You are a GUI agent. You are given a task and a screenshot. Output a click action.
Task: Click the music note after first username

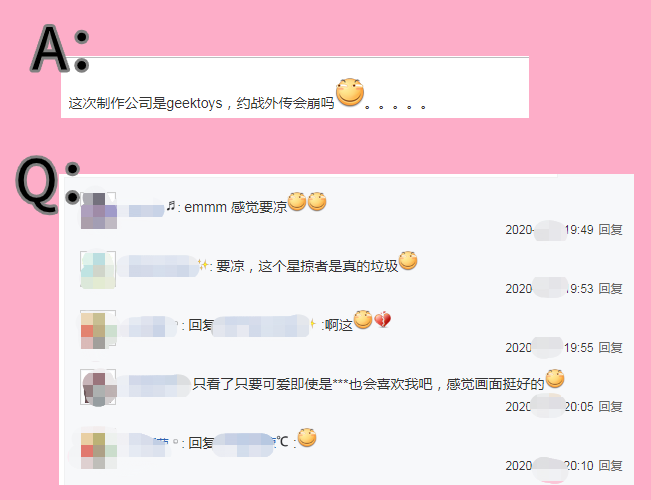171,206
